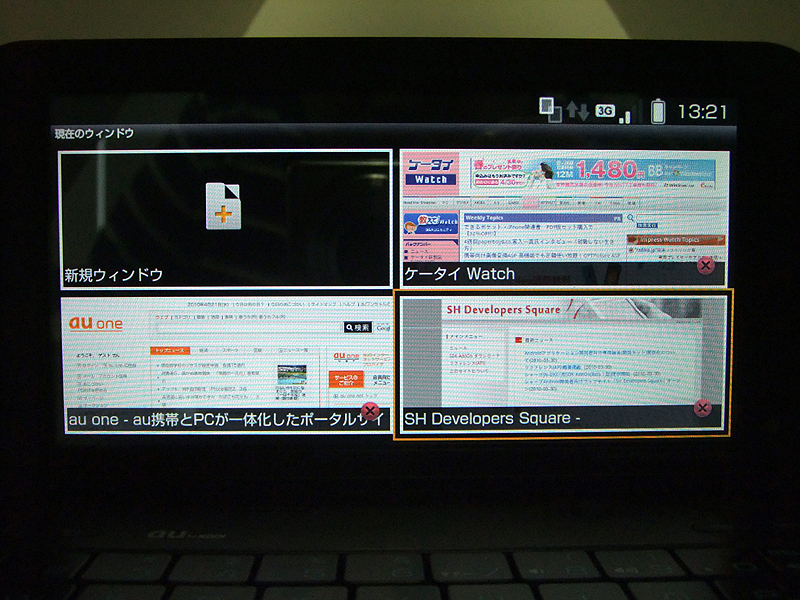Tap the signal strength bars icon
Screen dimensions: 800x600
pyautogui.click(x=625, y=117)
